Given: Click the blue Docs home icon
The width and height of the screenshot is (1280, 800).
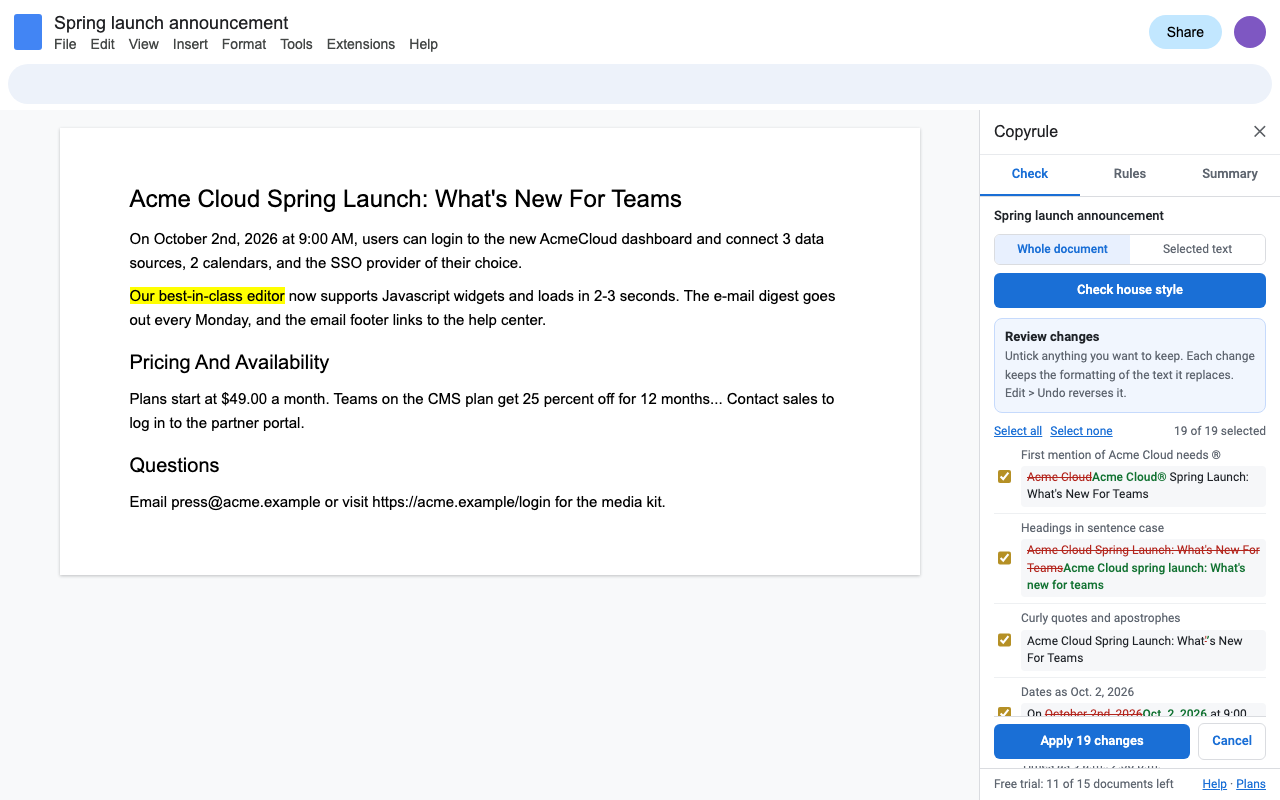Looking at the screenshot, I should coord(28,32).
